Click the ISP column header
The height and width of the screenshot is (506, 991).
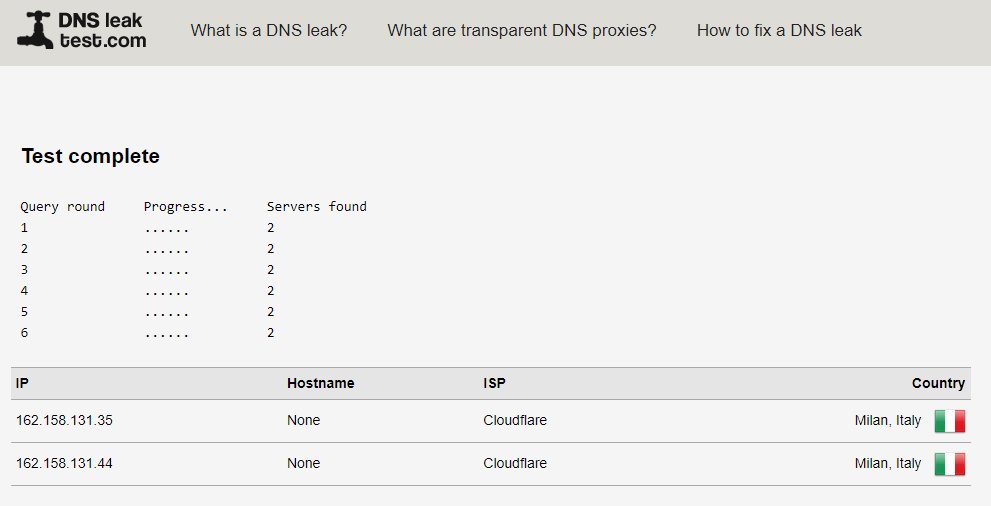coord(494,383)
